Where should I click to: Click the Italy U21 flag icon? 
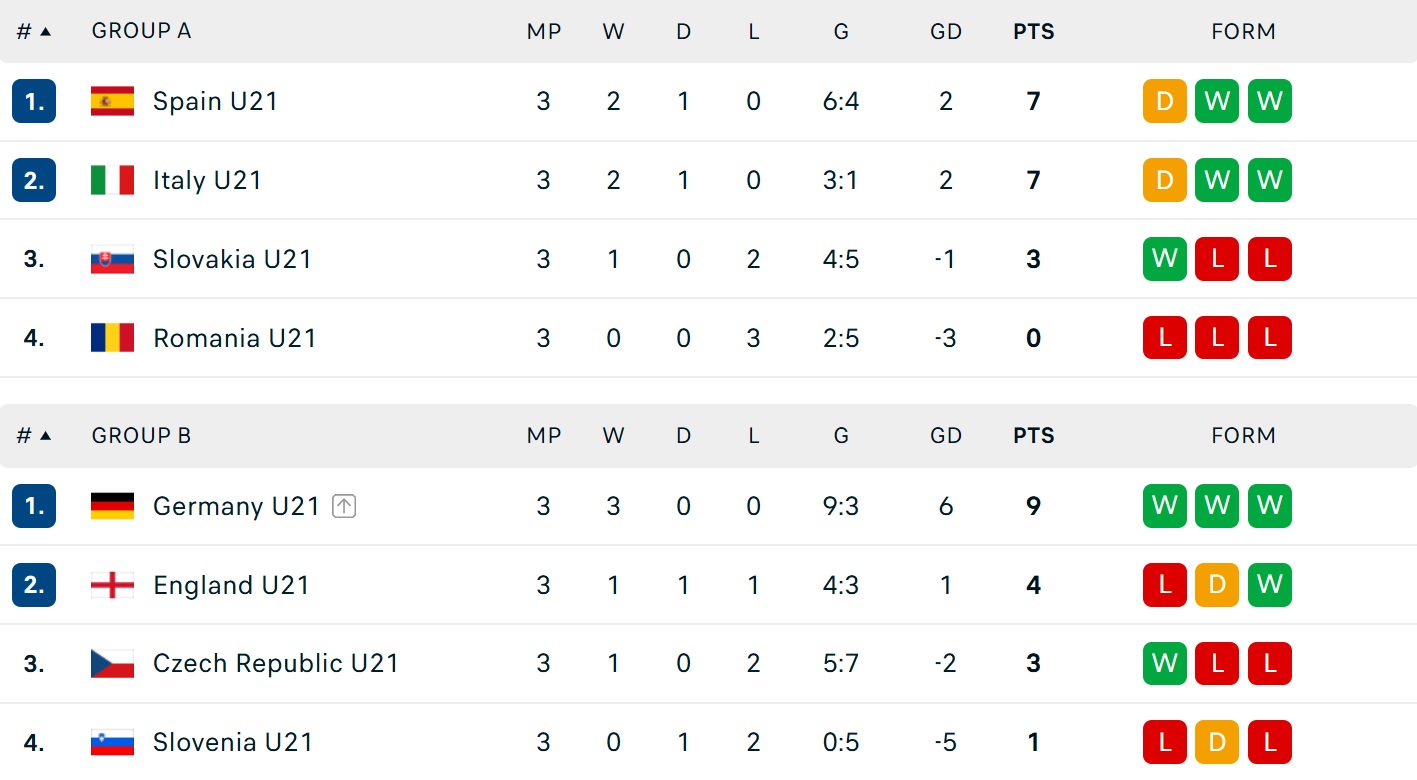point(112,180)
